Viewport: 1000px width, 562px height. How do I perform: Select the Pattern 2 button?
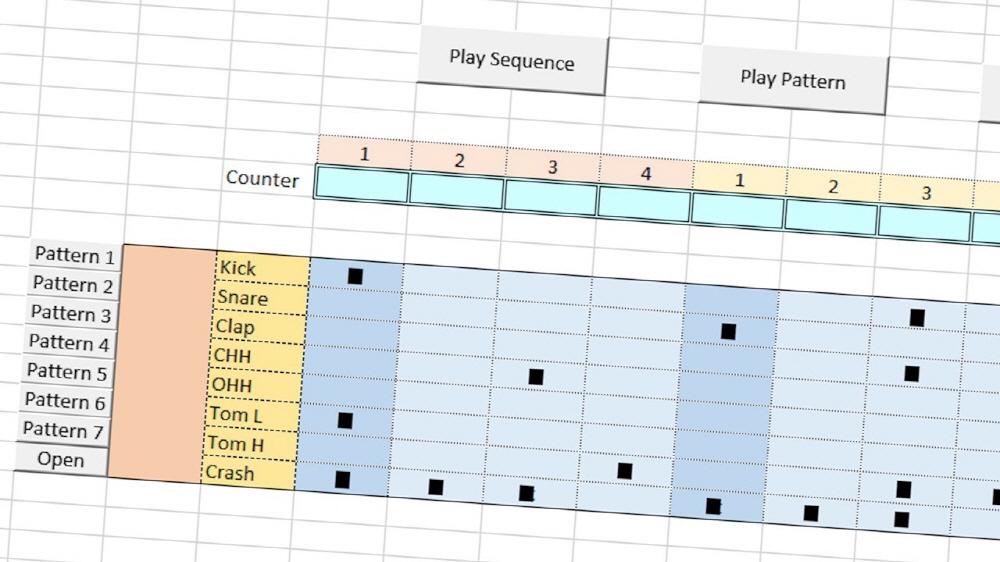click(72, 286)
